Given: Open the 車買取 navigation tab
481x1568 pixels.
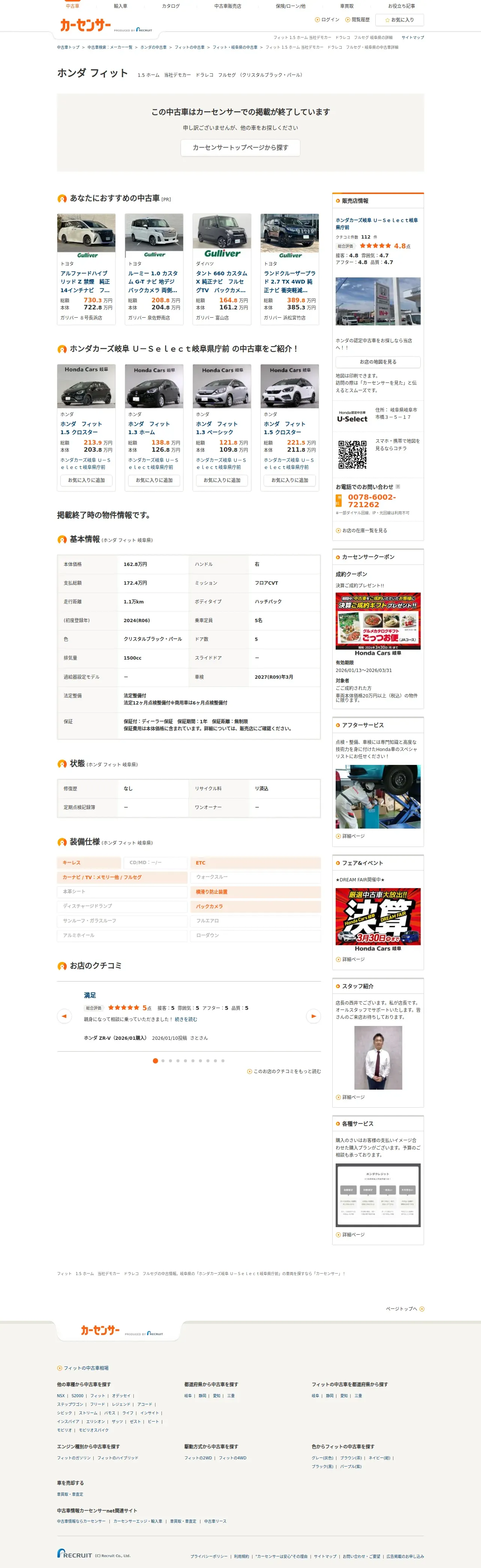Looking at the screenshot, I should tap(347, 6).
